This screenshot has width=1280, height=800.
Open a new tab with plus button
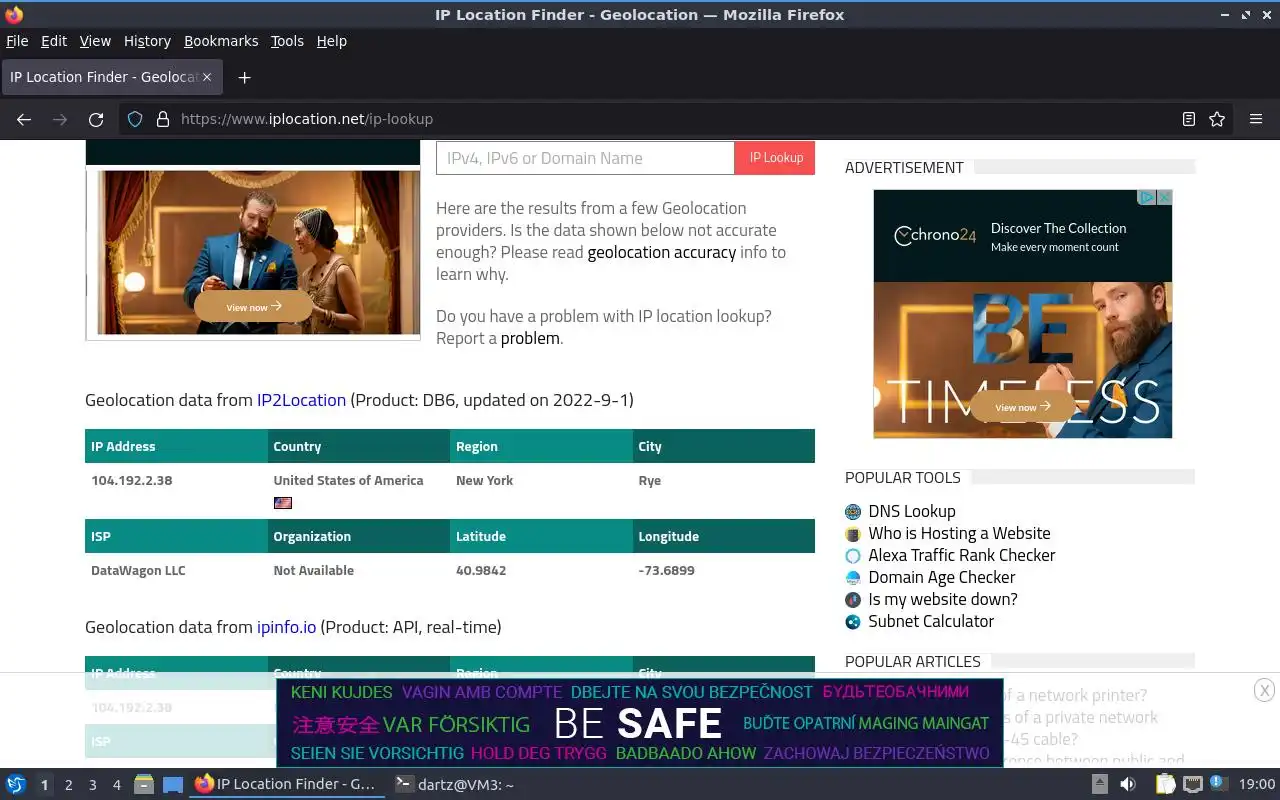click(244, 77)
